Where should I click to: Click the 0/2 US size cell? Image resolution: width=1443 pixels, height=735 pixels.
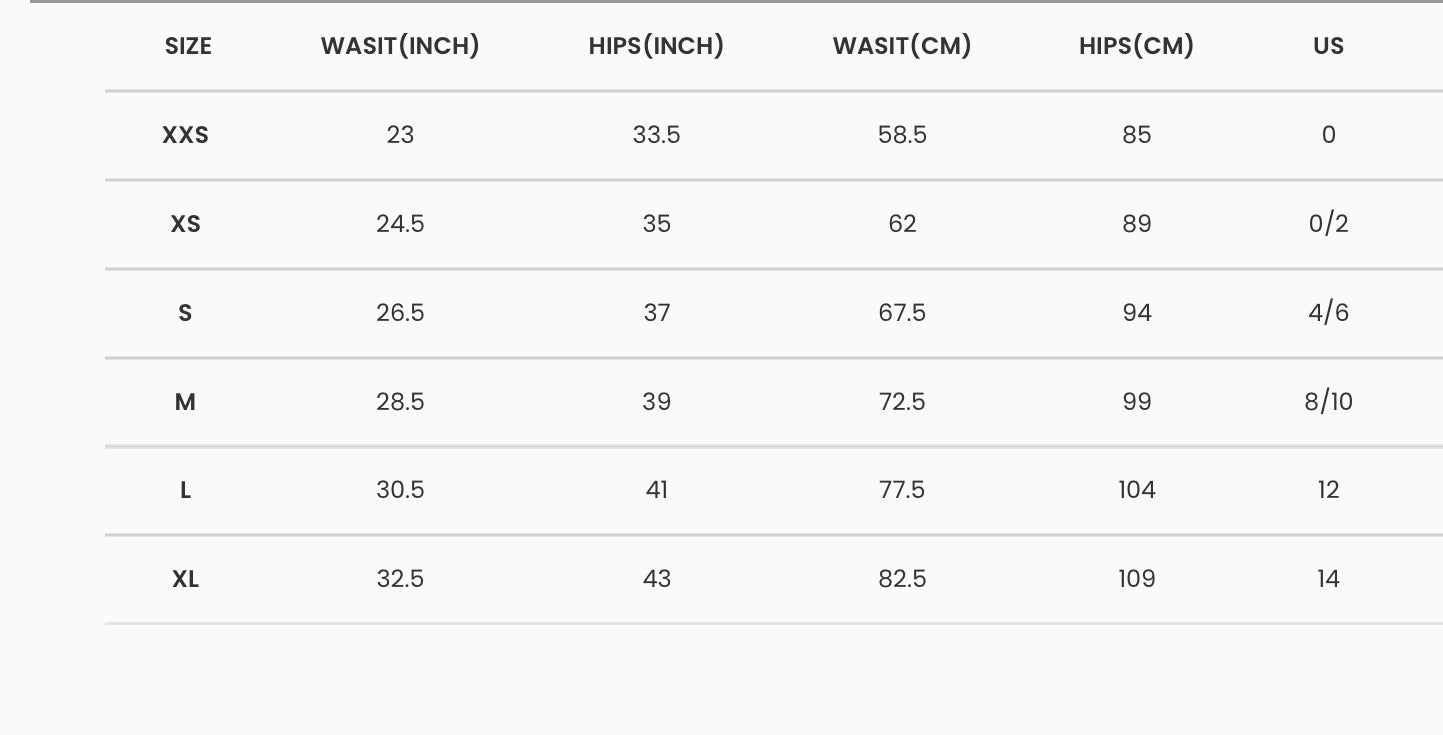[x=1328, y=224]
